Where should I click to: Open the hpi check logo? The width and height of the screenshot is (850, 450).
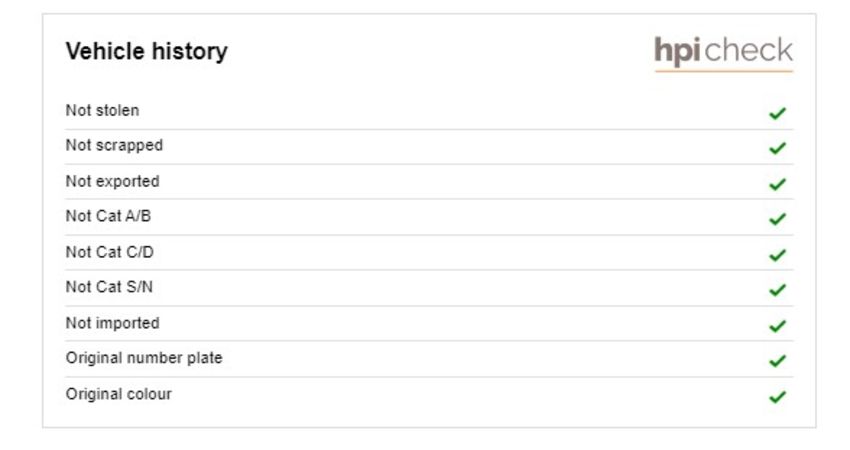pos(724,53)
